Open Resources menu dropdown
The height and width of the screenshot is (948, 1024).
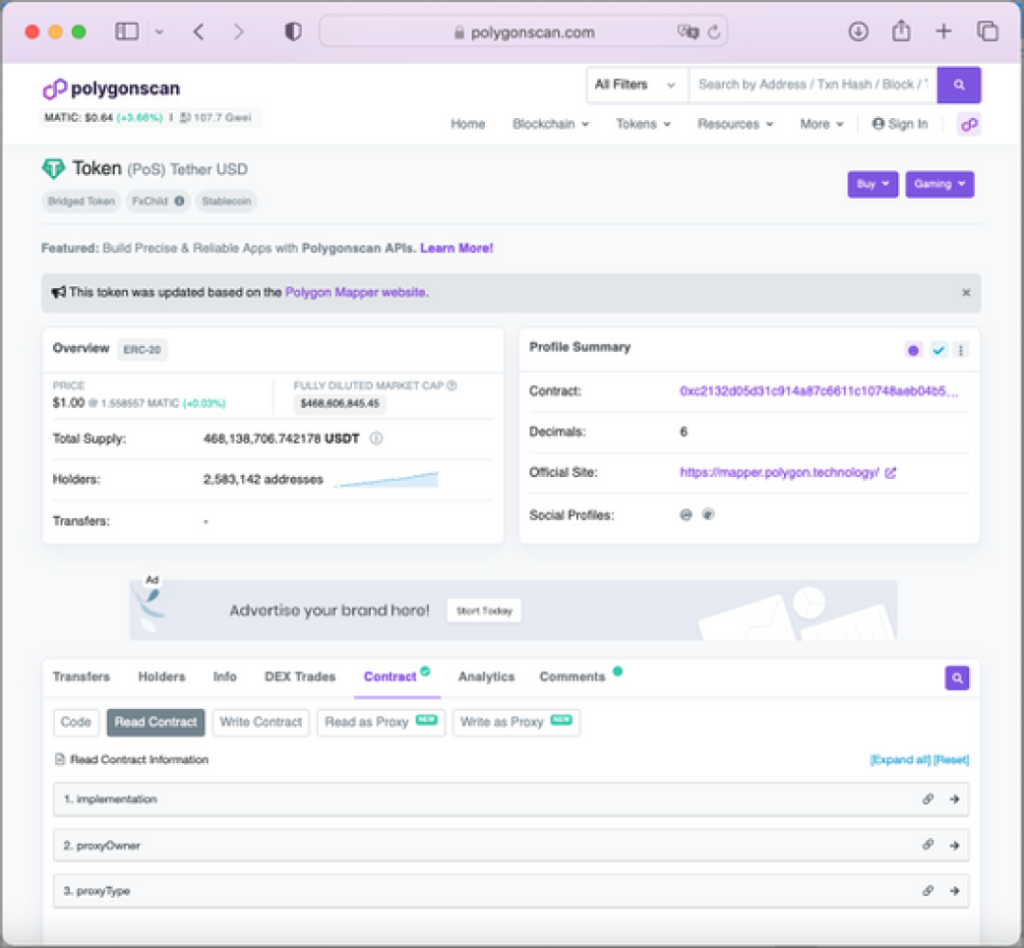point(735,124)
